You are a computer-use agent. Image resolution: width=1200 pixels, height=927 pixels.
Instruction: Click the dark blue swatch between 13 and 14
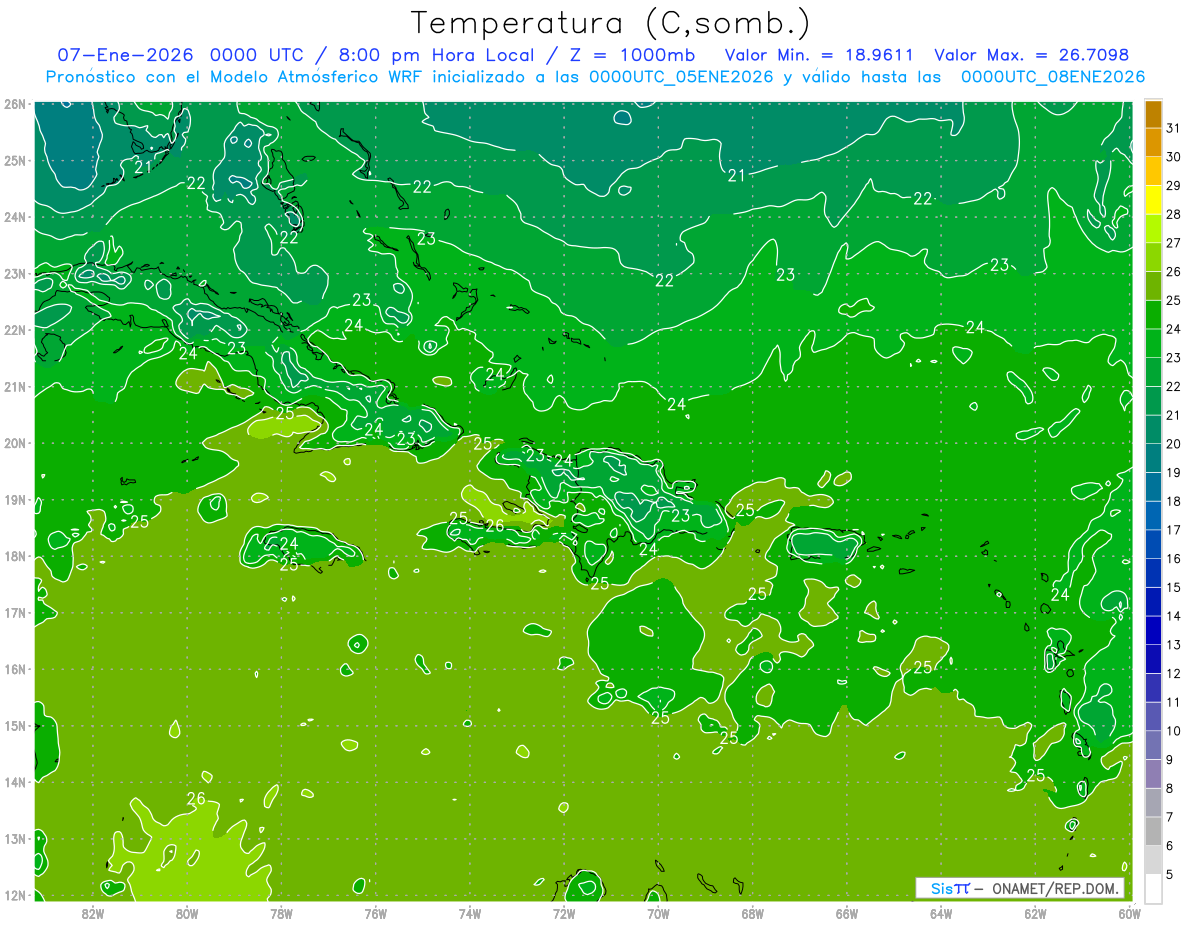pyautogui.click(x=1154, y=630)
